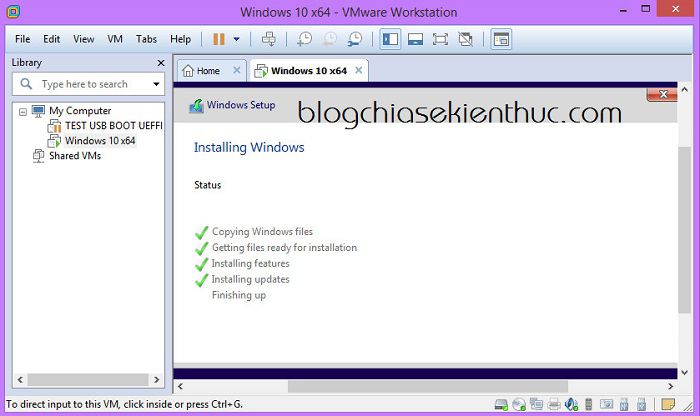Open the snapshot manager
Image resolution: width=700 pixels, height=416 pixels.
355,39
